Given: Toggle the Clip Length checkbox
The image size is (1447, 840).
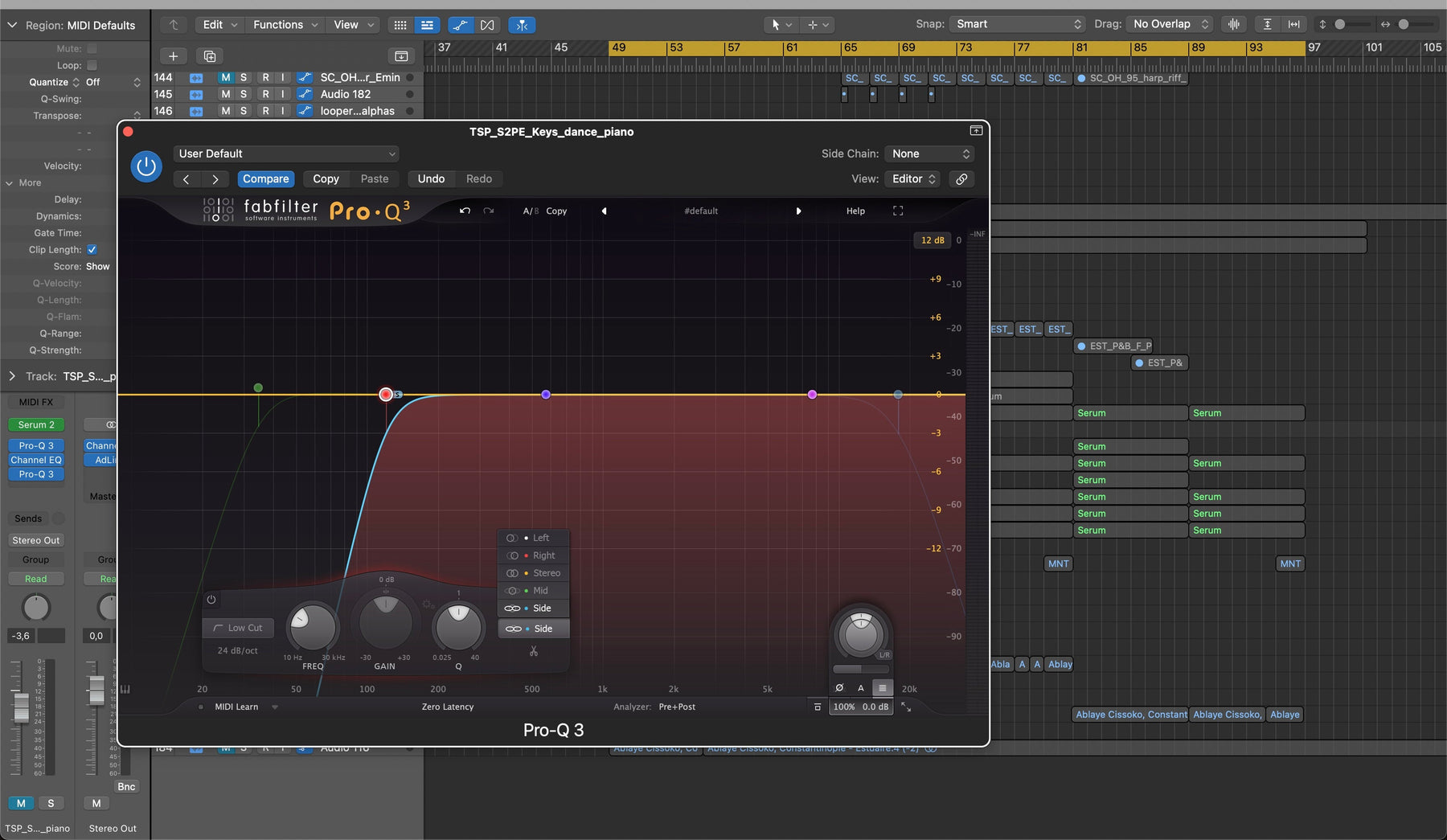Looking at the screenshot, I should (x=92, y=249).
